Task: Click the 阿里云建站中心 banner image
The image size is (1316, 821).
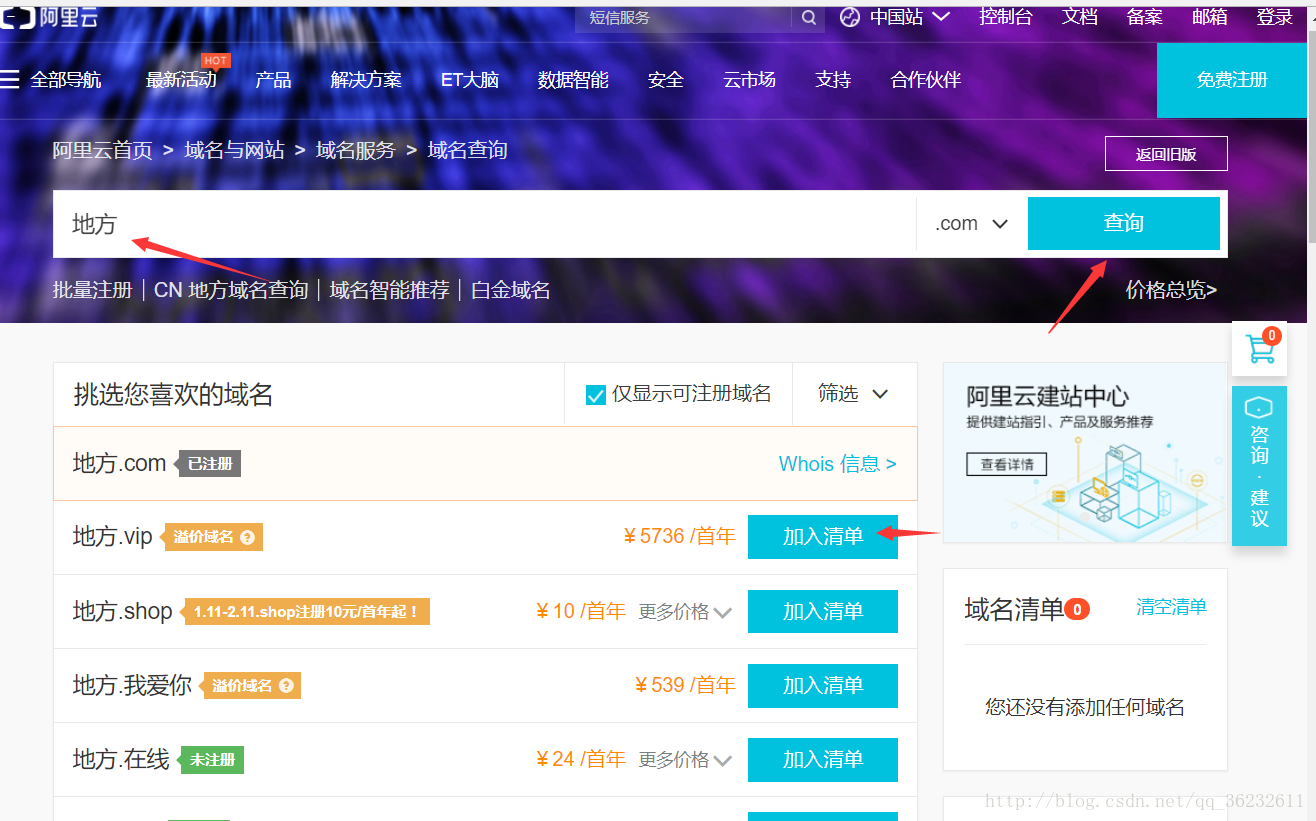Action: (x=1085, y=452)
